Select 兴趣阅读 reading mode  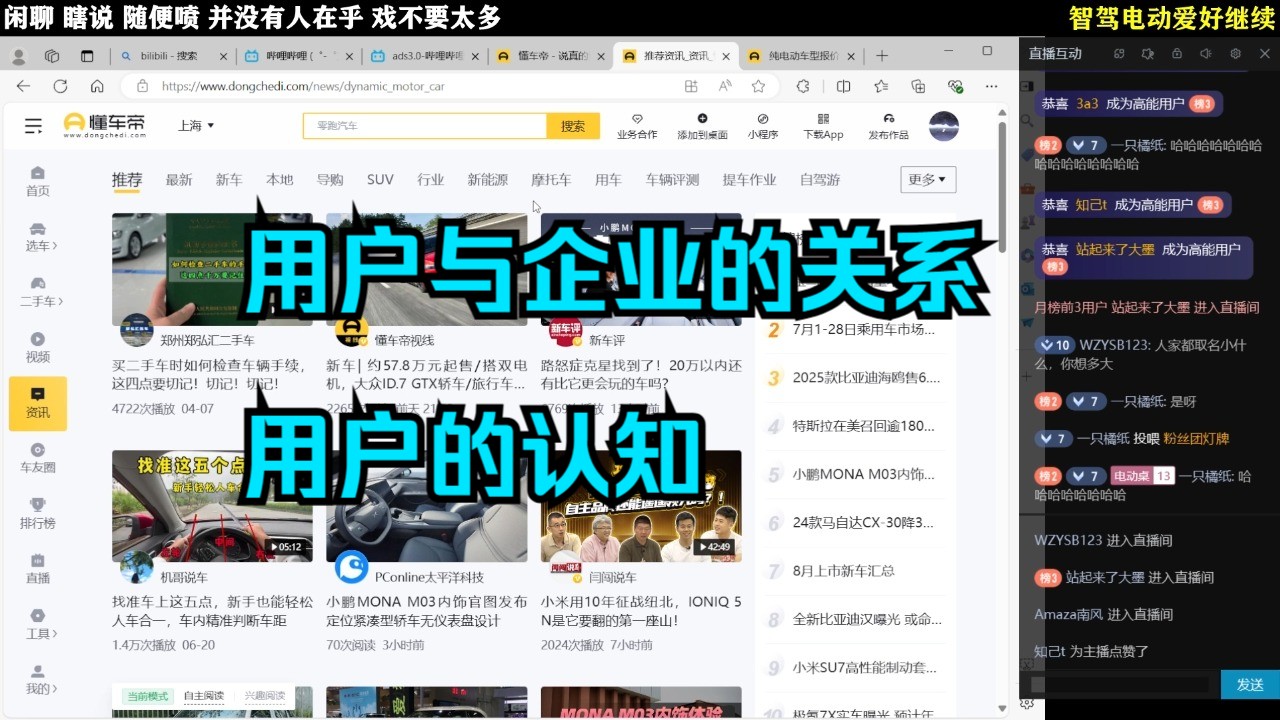coord(265,696)
